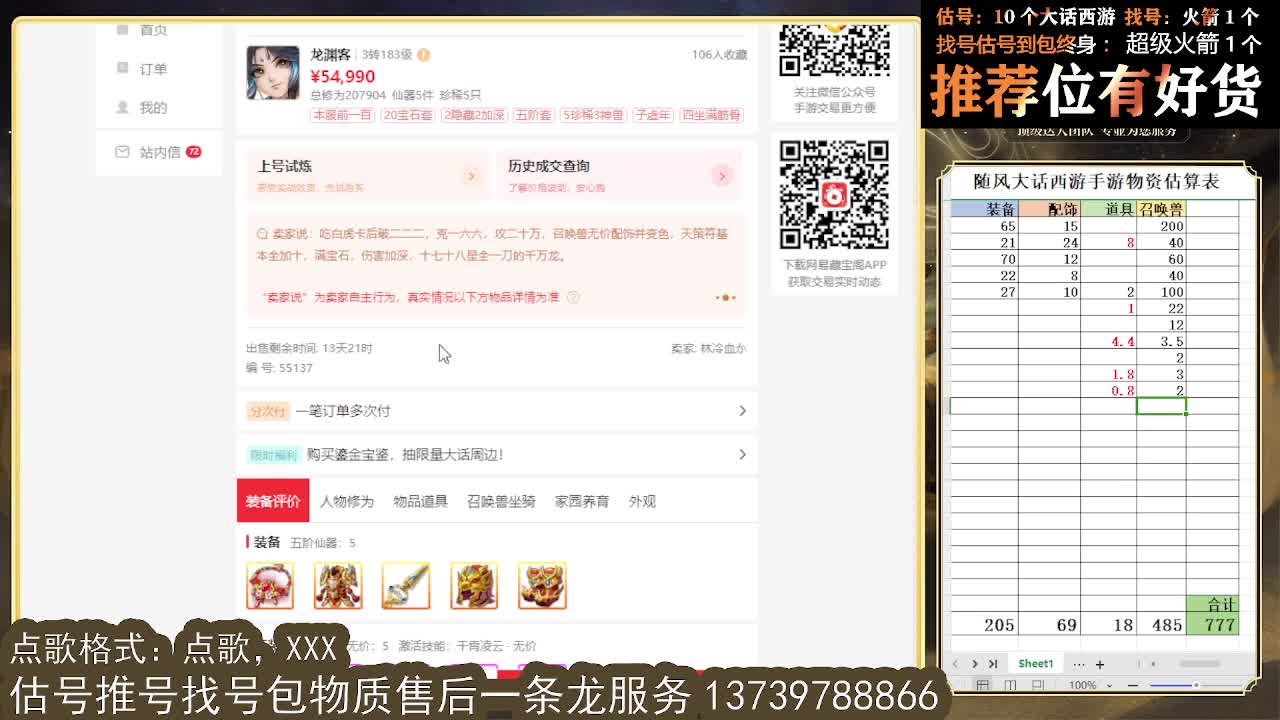
Task: Select the page layout view icon
Action: (1011, 685)
